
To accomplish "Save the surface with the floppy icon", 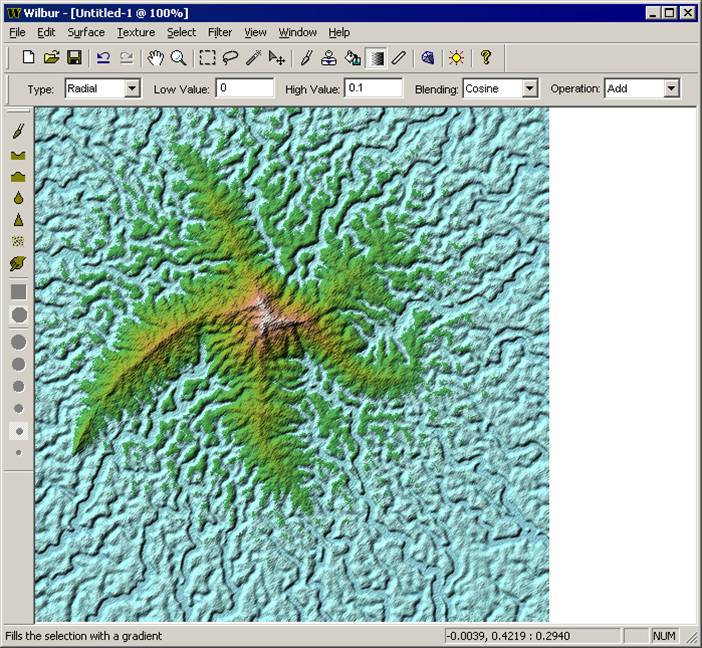I will pyautogui.click(x=74, y=58).
